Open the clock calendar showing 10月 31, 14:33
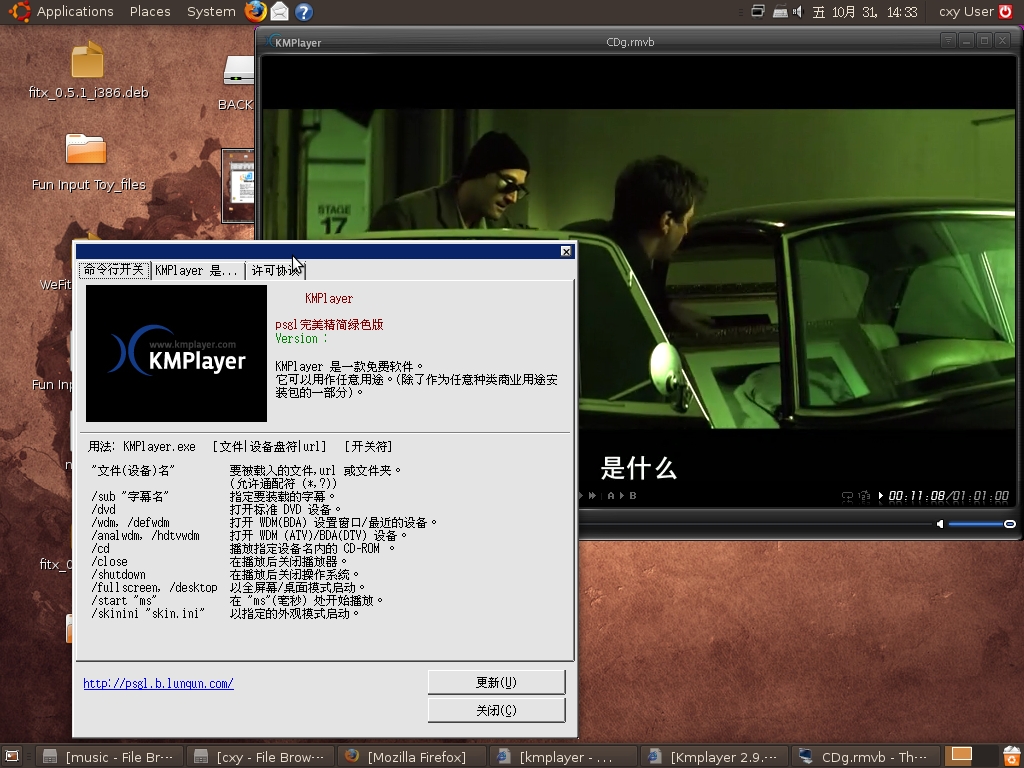The height and width of the screenshot is (768, 1024). [865, 12]
